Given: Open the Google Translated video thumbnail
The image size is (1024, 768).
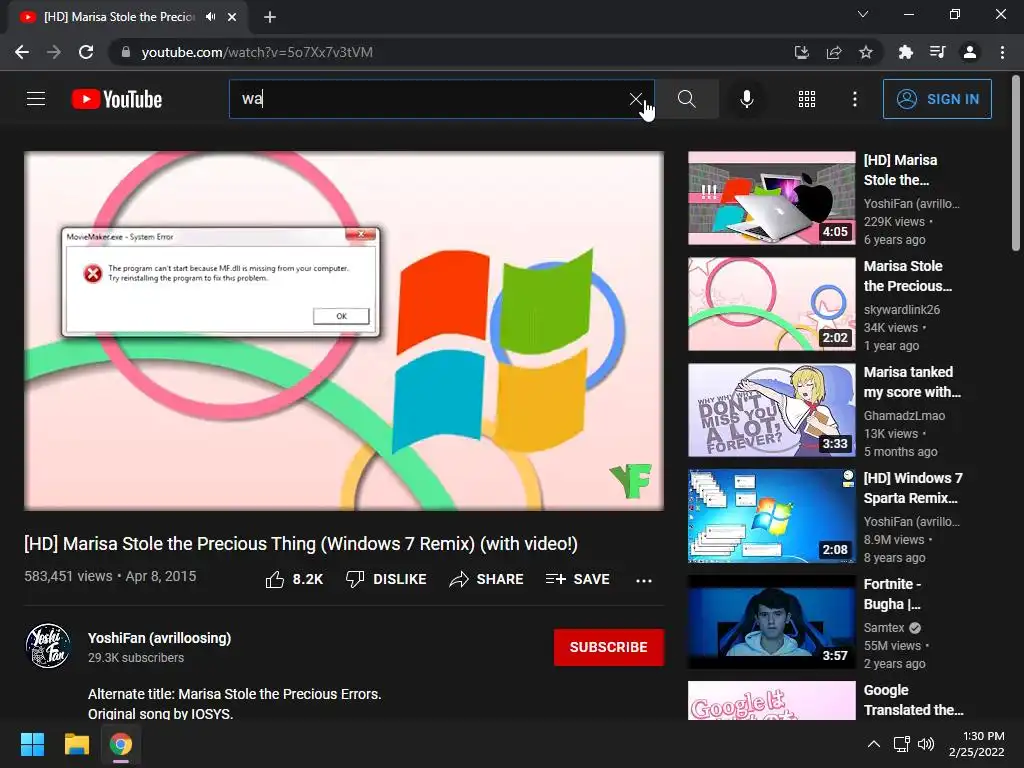Looking at the screenshot, I should point(772,700).
